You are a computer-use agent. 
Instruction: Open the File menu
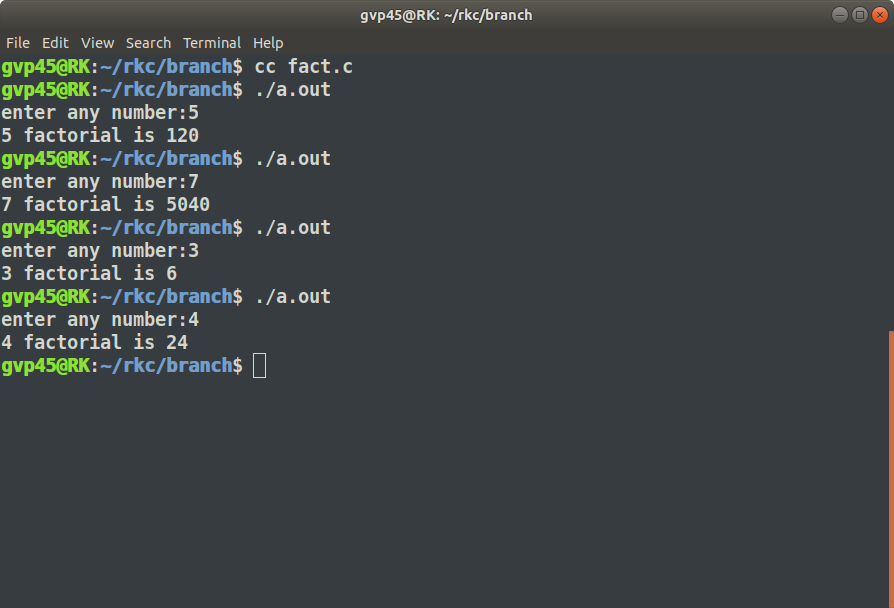17,43
